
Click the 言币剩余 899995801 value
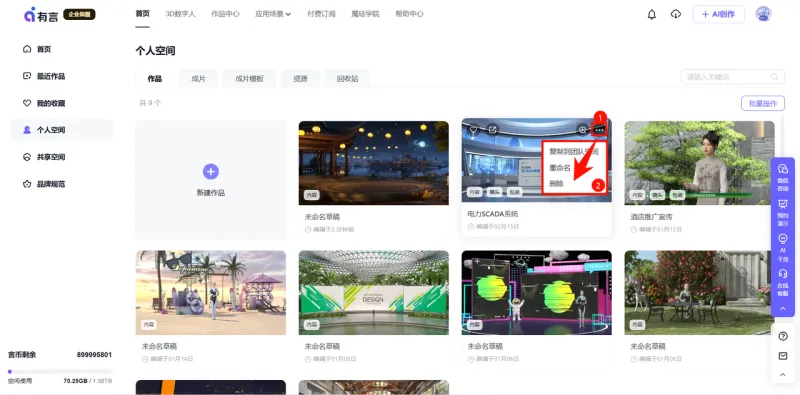(94, 355)
